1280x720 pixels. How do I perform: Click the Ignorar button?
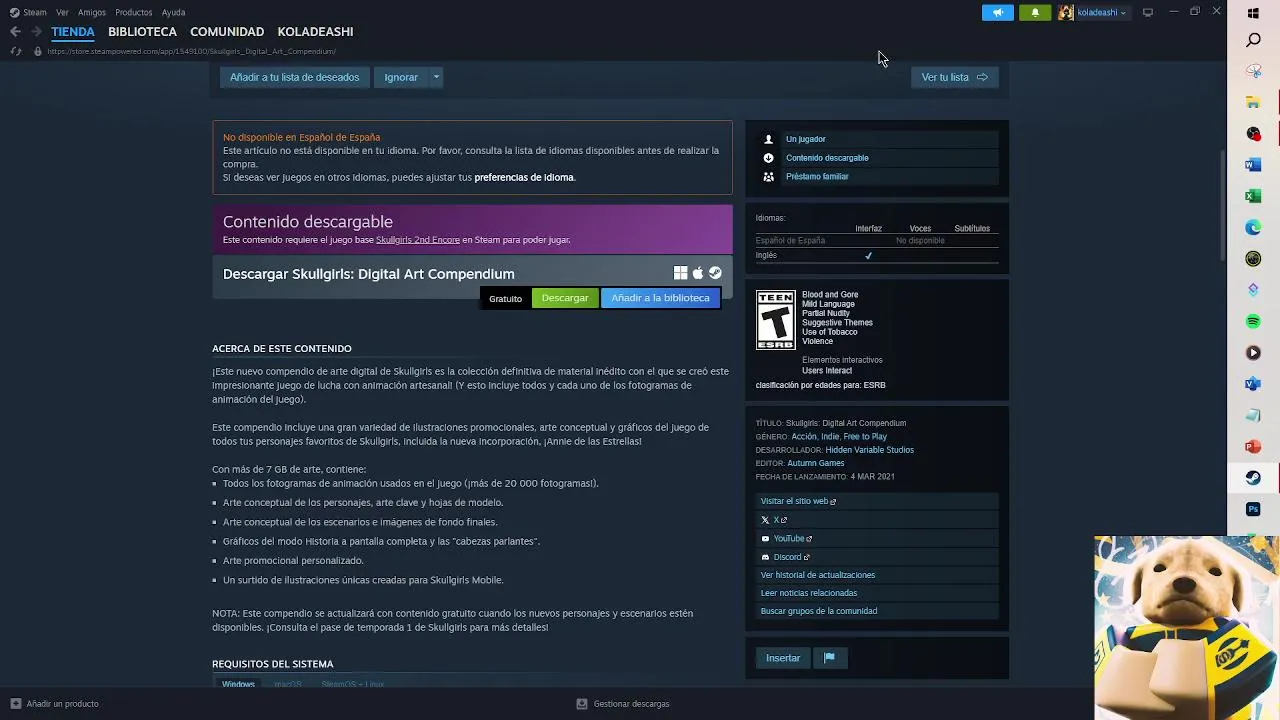tap(401, 77)
